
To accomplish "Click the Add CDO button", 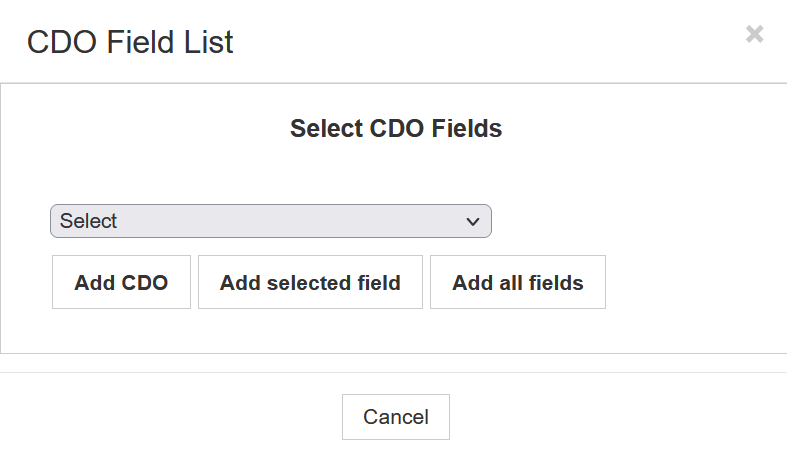I will pyautogui.click(x=121, y=282).
